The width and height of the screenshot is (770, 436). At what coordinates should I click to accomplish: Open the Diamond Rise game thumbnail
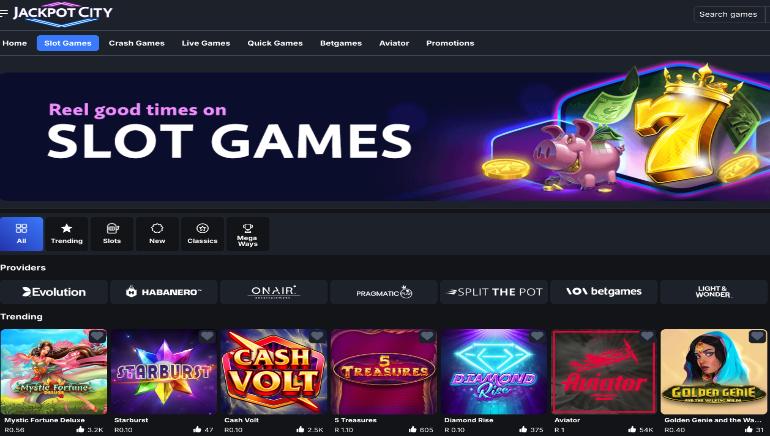494,372
